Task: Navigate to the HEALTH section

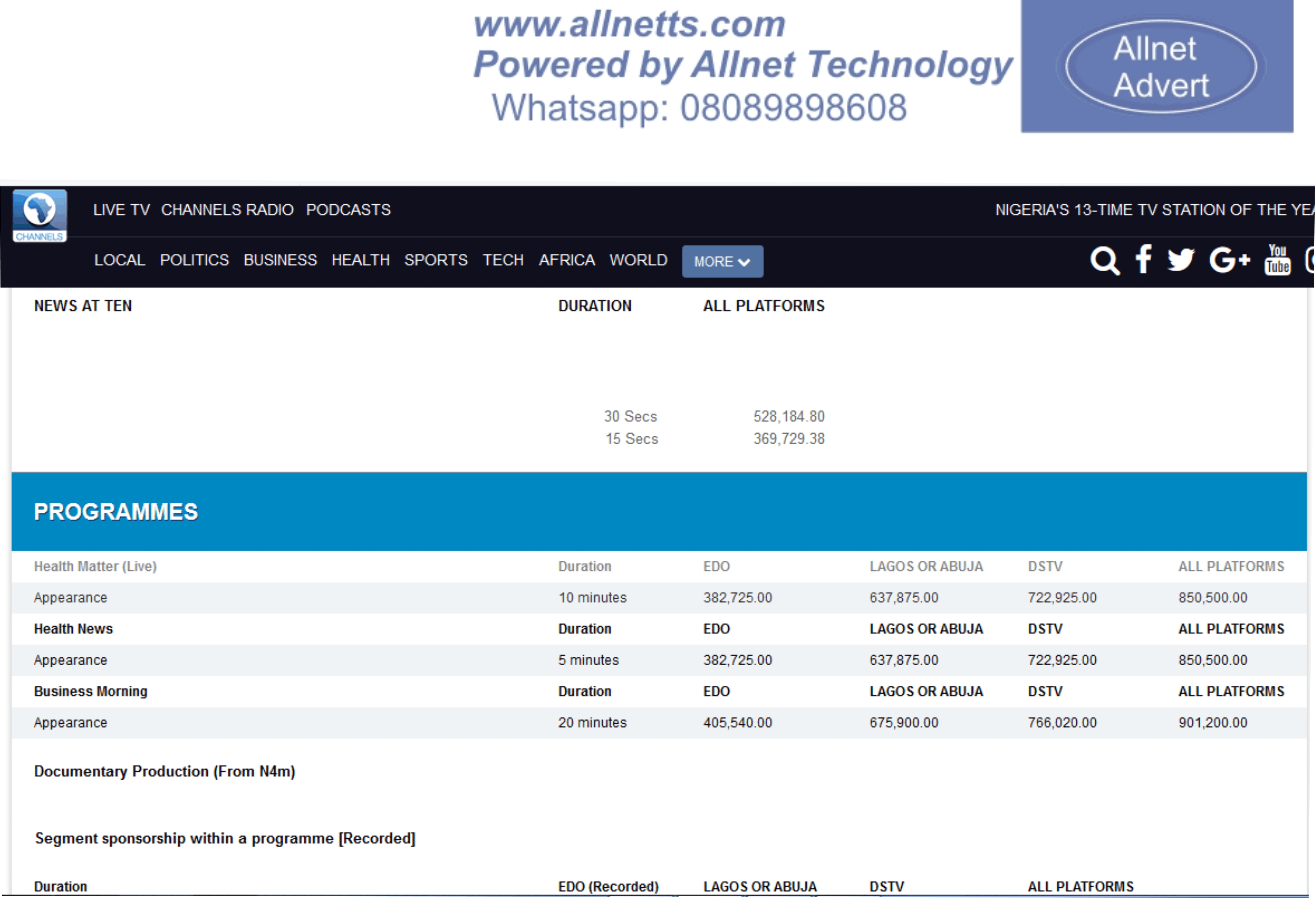Action: click(x=361, y=260)
